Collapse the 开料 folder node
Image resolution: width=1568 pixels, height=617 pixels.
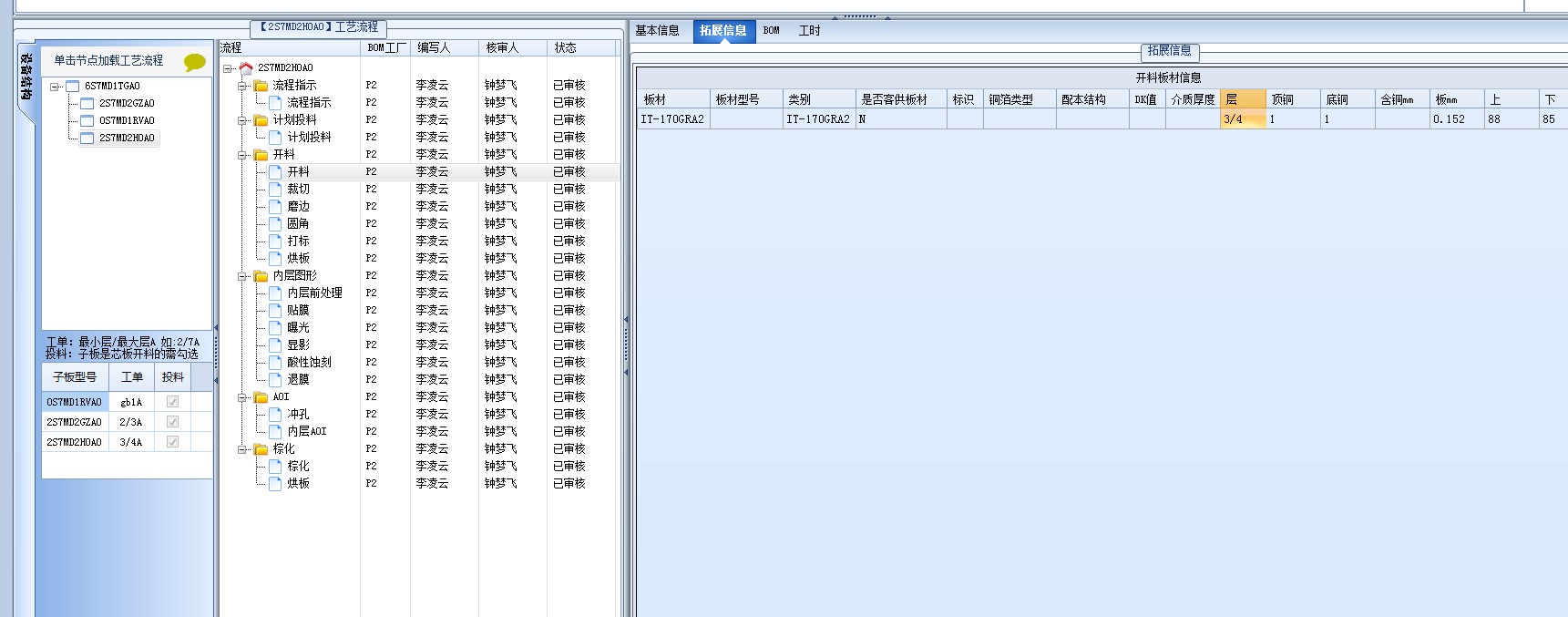(x=243, y=155)
